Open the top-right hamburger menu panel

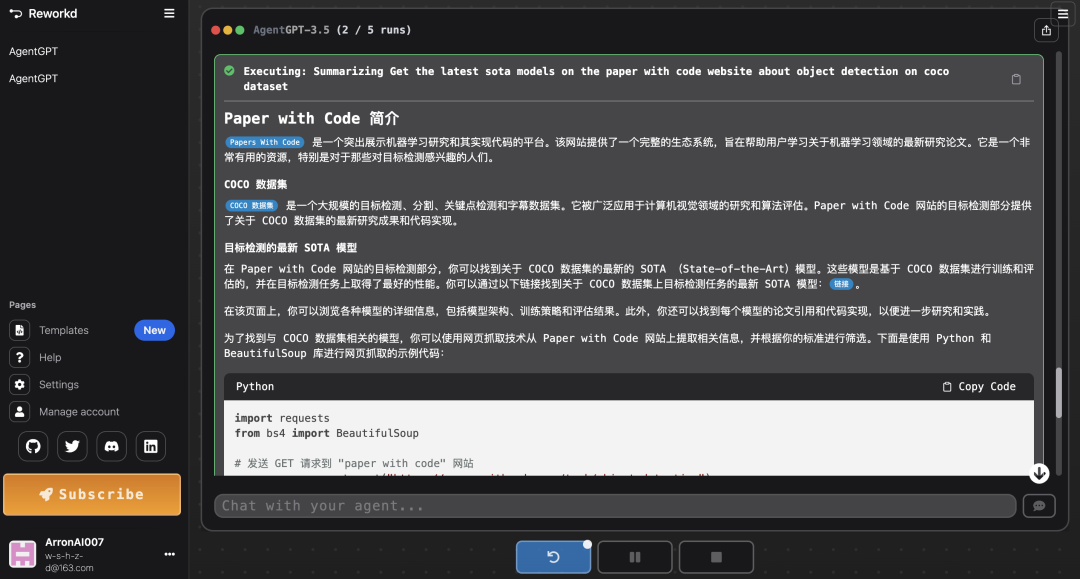pos(1063,14)
